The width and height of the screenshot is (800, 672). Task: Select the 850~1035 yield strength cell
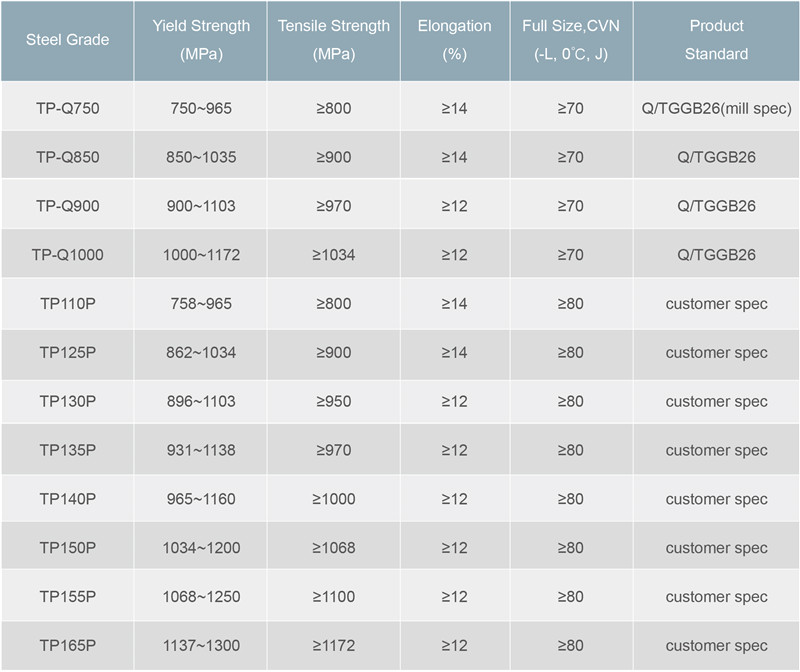(201, 157)
